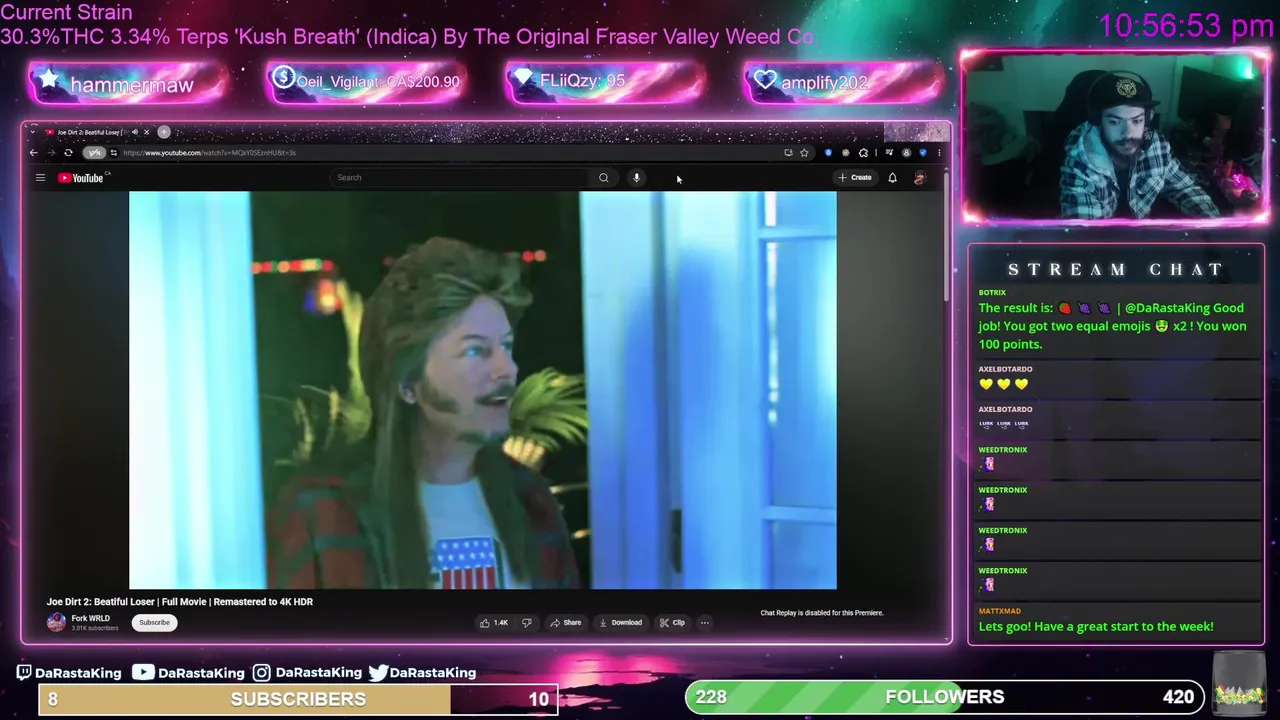Click the YouTube DaRastaKing social handle

tap(189, 673)
